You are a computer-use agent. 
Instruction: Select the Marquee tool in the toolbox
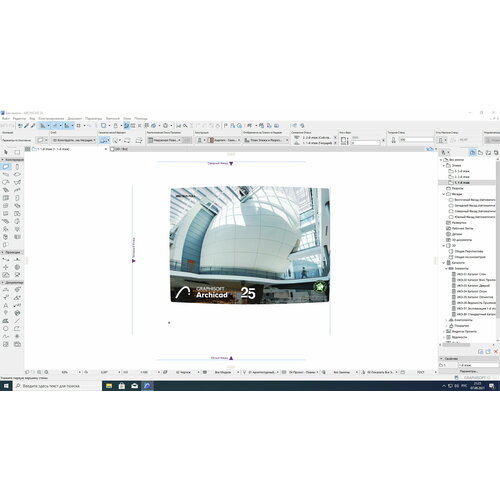pos(17,152)
